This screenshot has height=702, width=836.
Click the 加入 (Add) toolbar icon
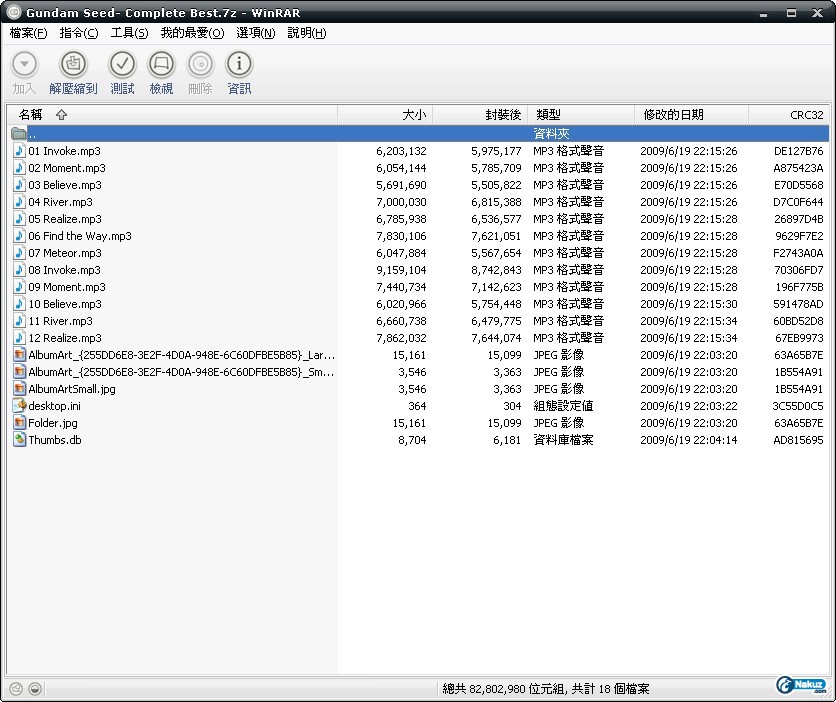click(24, 64)
